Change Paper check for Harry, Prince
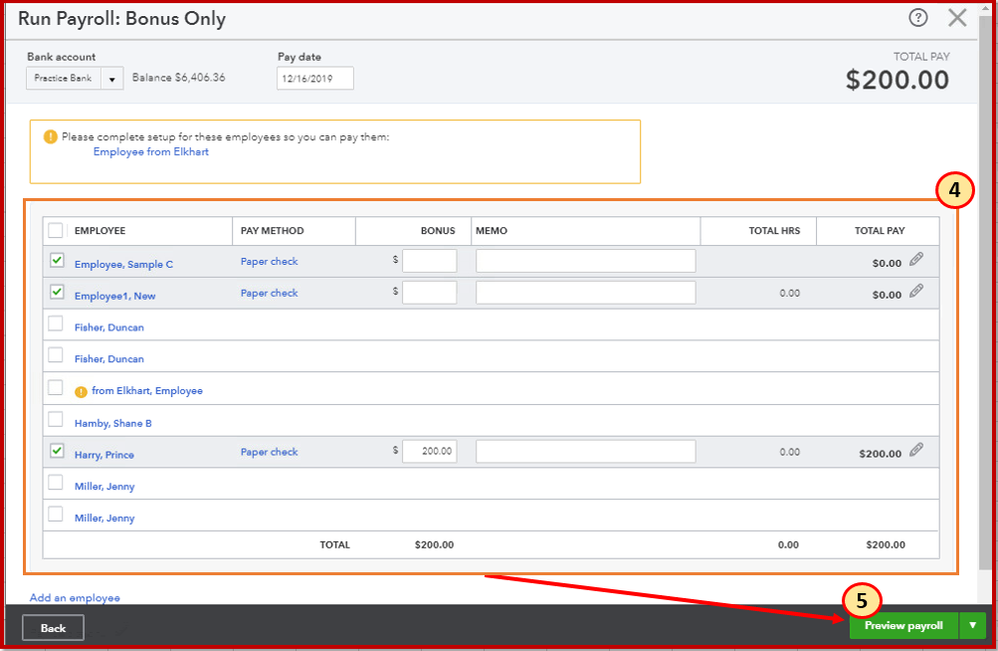Image resolution: width=998 pixels, height=651 pixels. tap(269, 452)
